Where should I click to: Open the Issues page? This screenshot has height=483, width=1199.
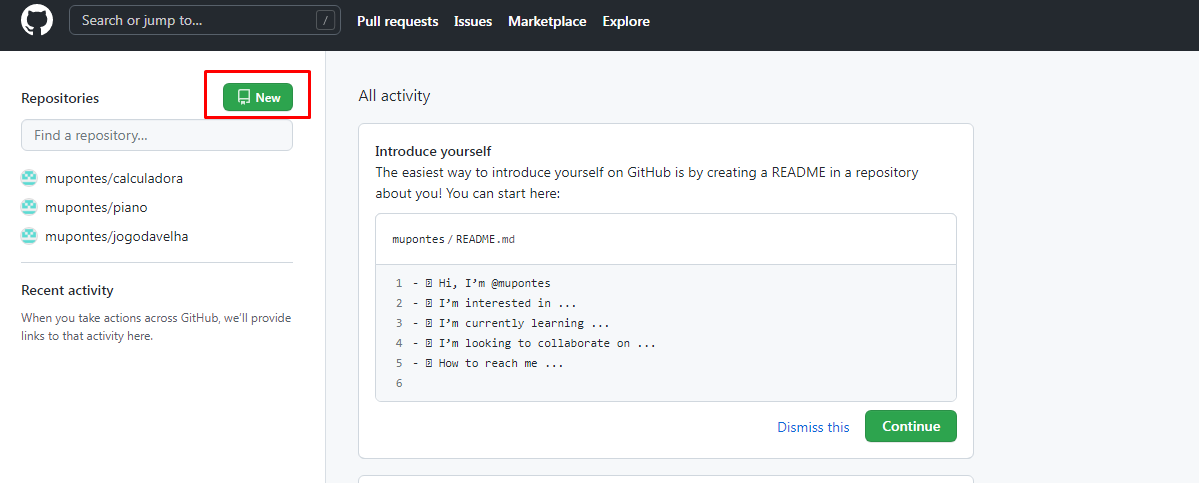[x=473, y=21]
